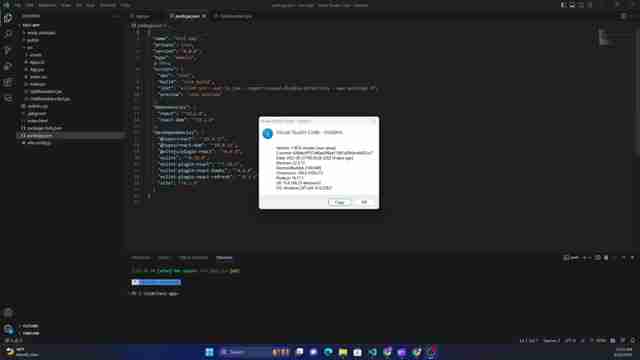Click the minimap in the editor

[614, 37]
